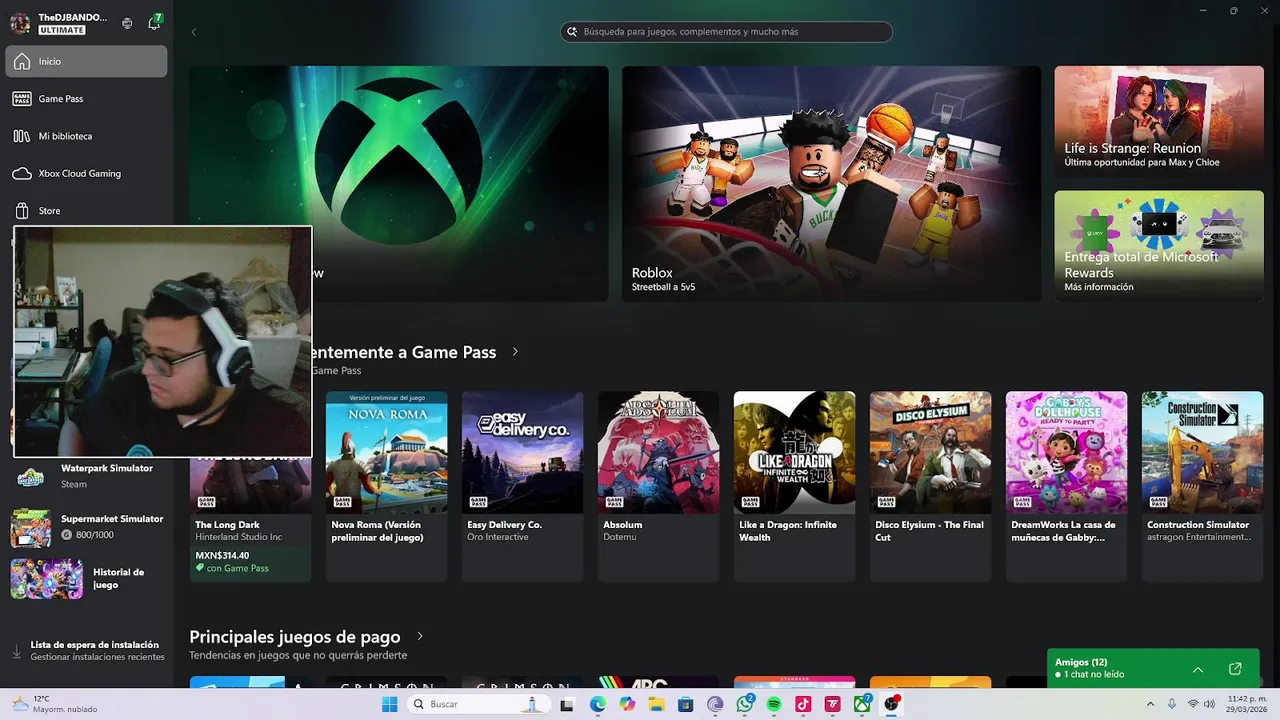The image size is (1280, 720).
Task: Click the round icon left of the notifications bell
Action: coord(127,23)
